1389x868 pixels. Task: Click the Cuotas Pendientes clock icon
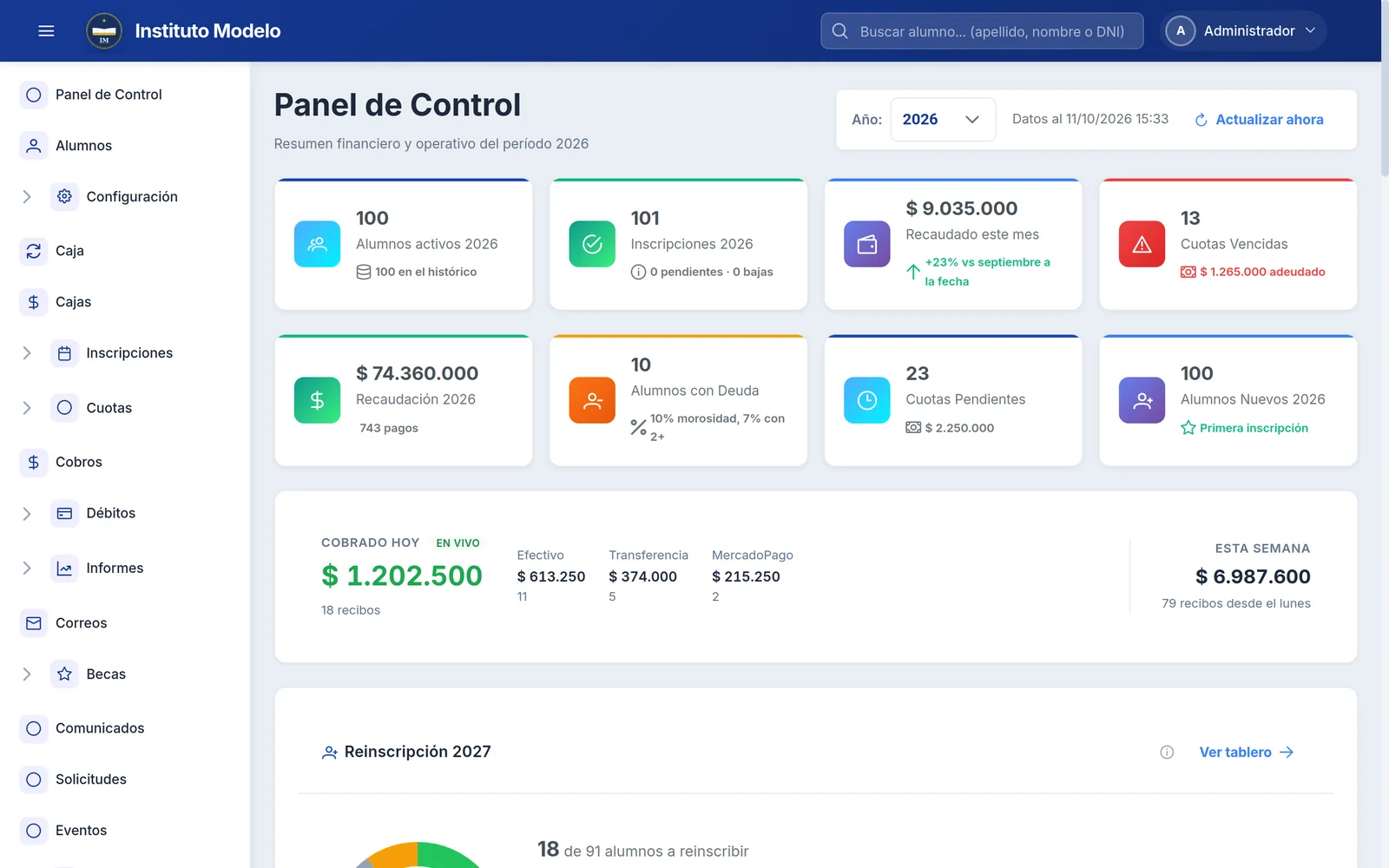(x=867, y=400)
